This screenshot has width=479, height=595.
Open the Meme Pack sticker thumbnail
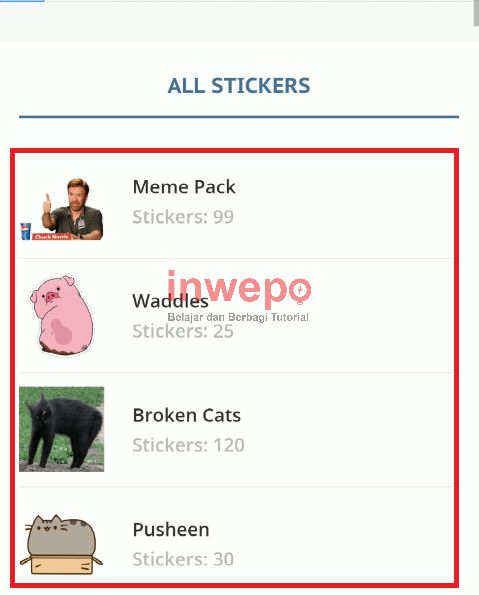point(61,209)
